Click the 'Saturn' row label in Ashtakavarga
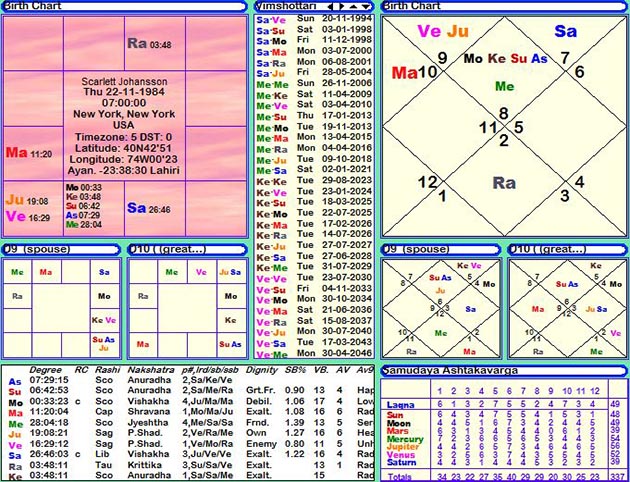The width and height of the screenshot is (630, 482). (x=402, y=462)
